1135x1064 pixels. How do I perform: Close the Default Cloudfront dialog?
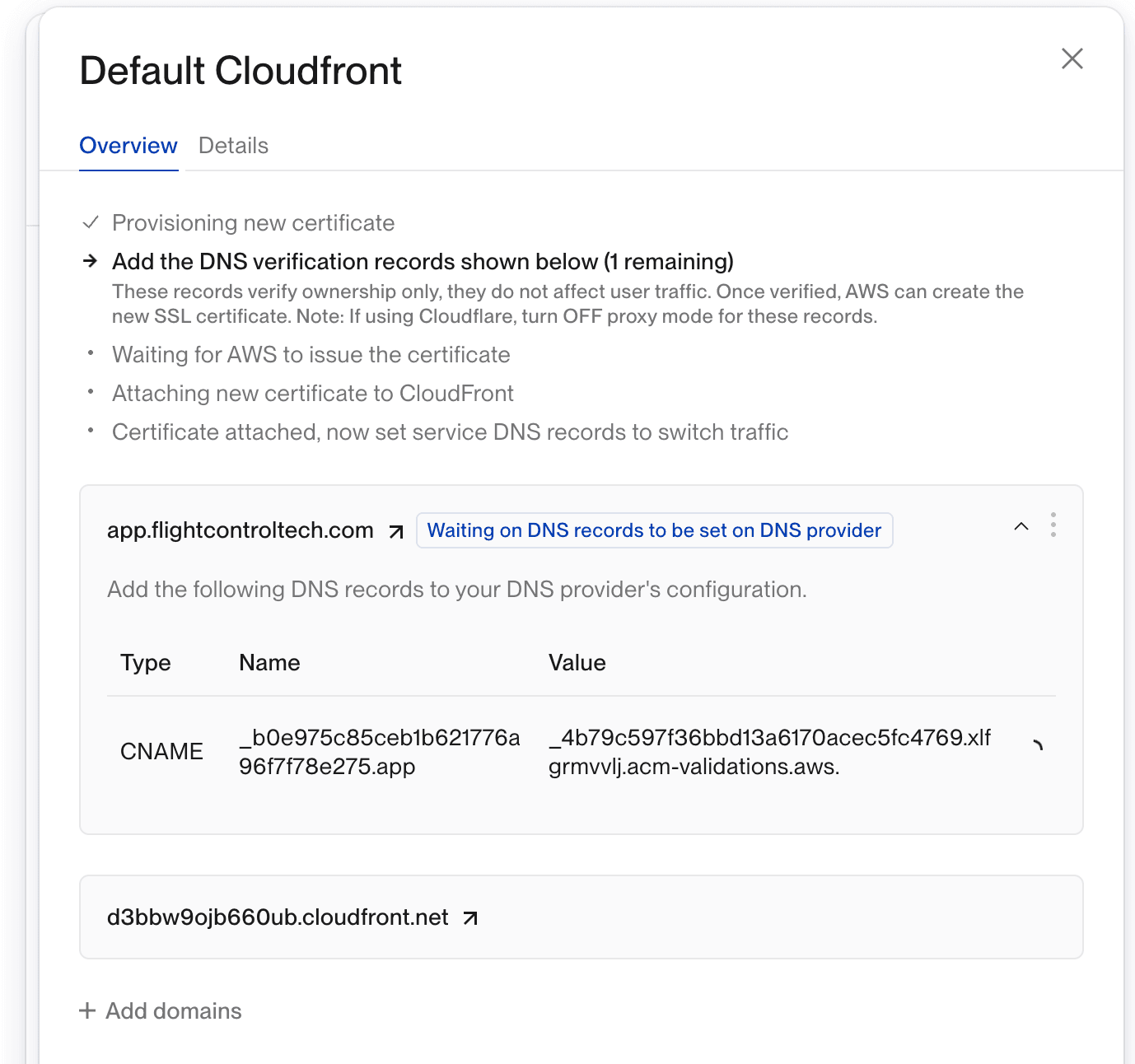[1072, 58]
